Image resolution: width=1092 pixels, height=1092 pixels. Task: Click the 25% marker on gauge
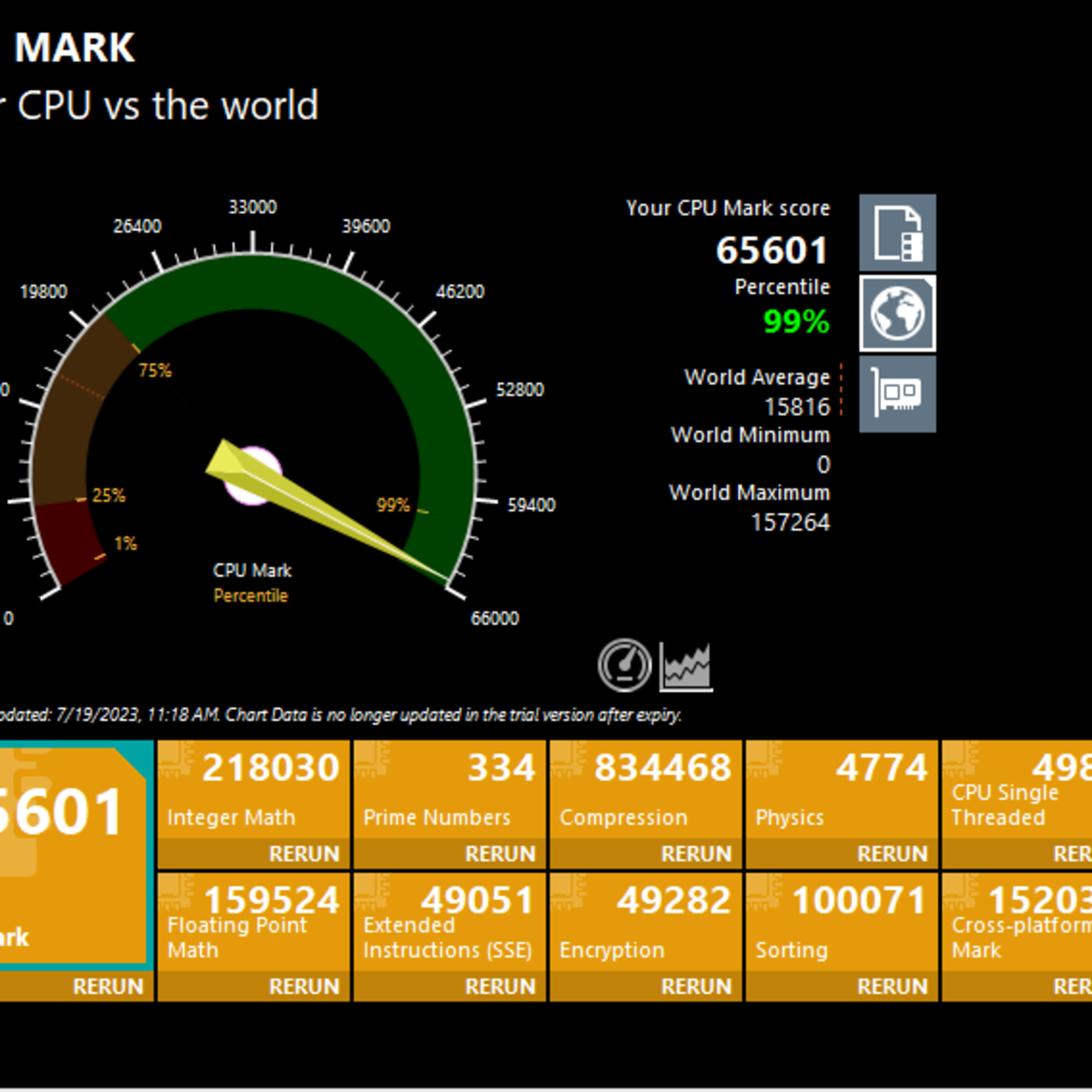click(109, 495)
